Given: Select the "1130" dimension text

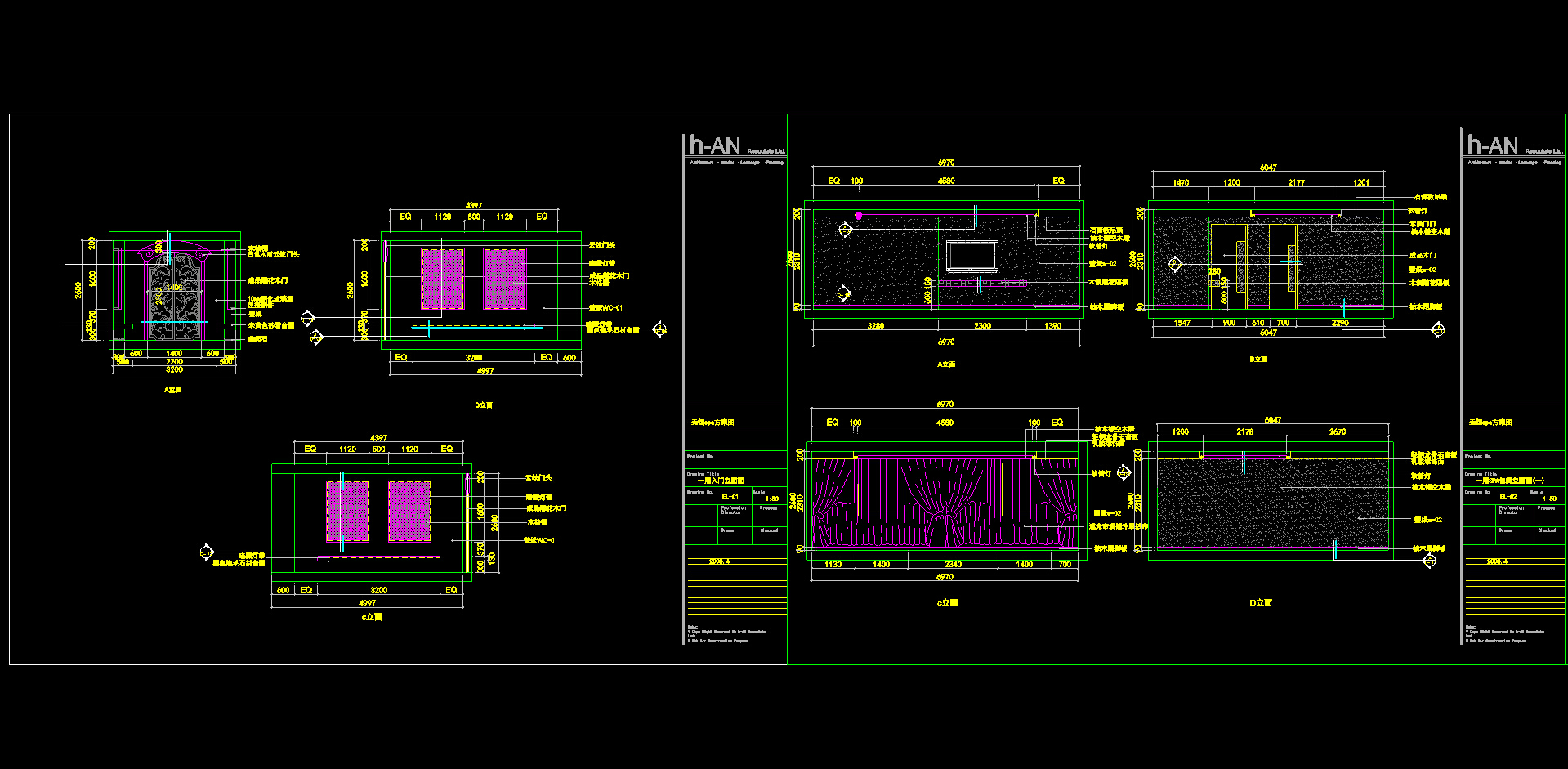Looking at the screenshot, I should (x=833, y=565).
